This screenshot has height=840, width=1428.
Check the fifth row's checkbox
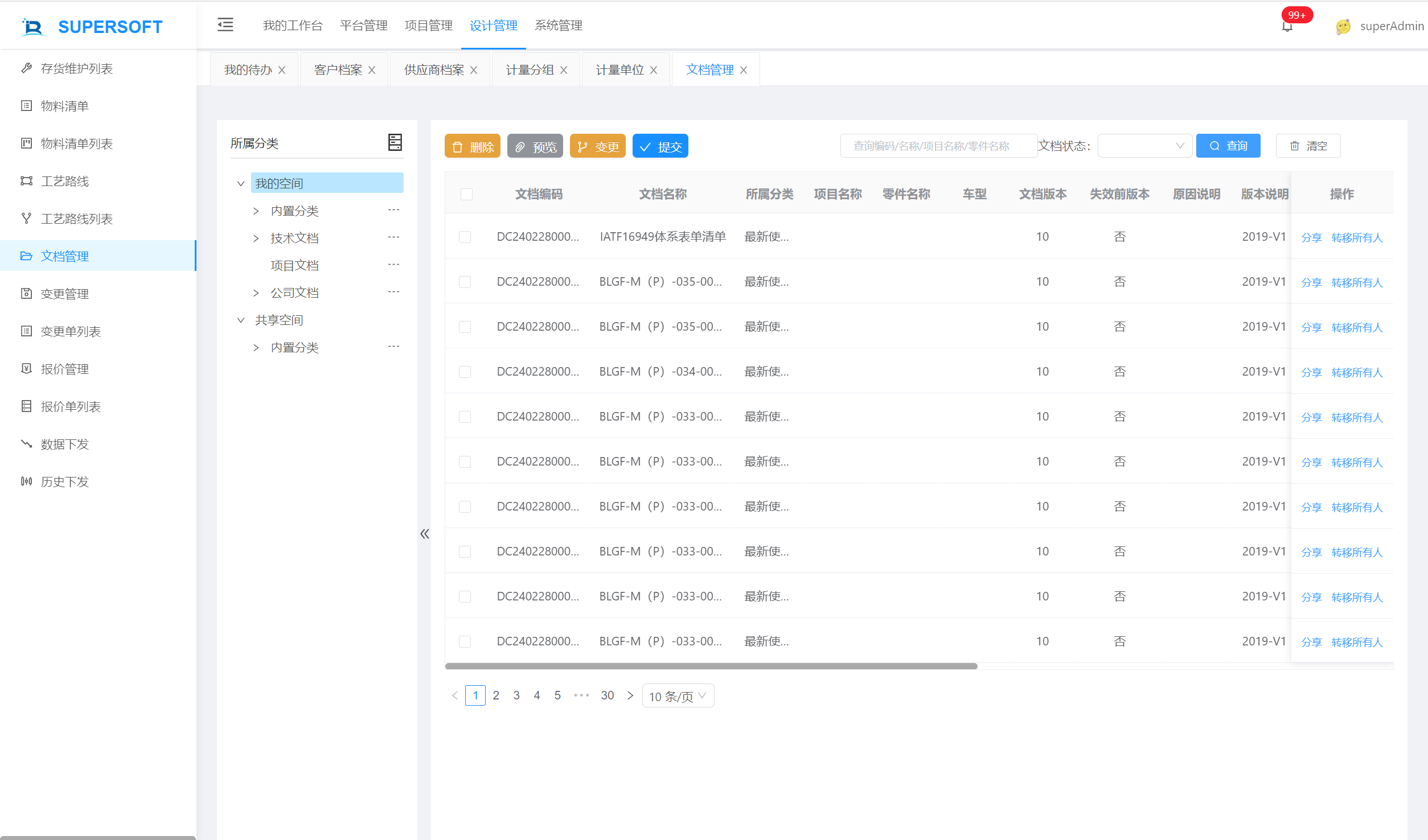[465, 417]
